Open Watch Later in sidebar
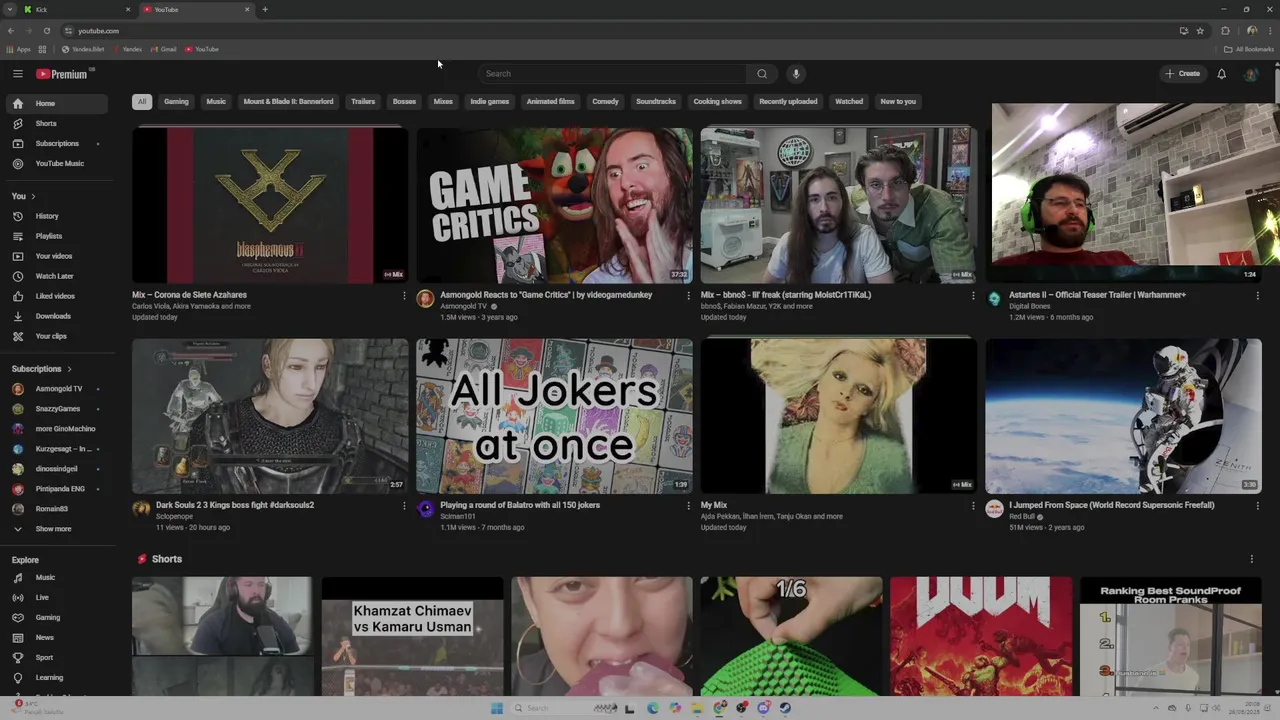Viewport: 1280px width, 720px height. 56,276
